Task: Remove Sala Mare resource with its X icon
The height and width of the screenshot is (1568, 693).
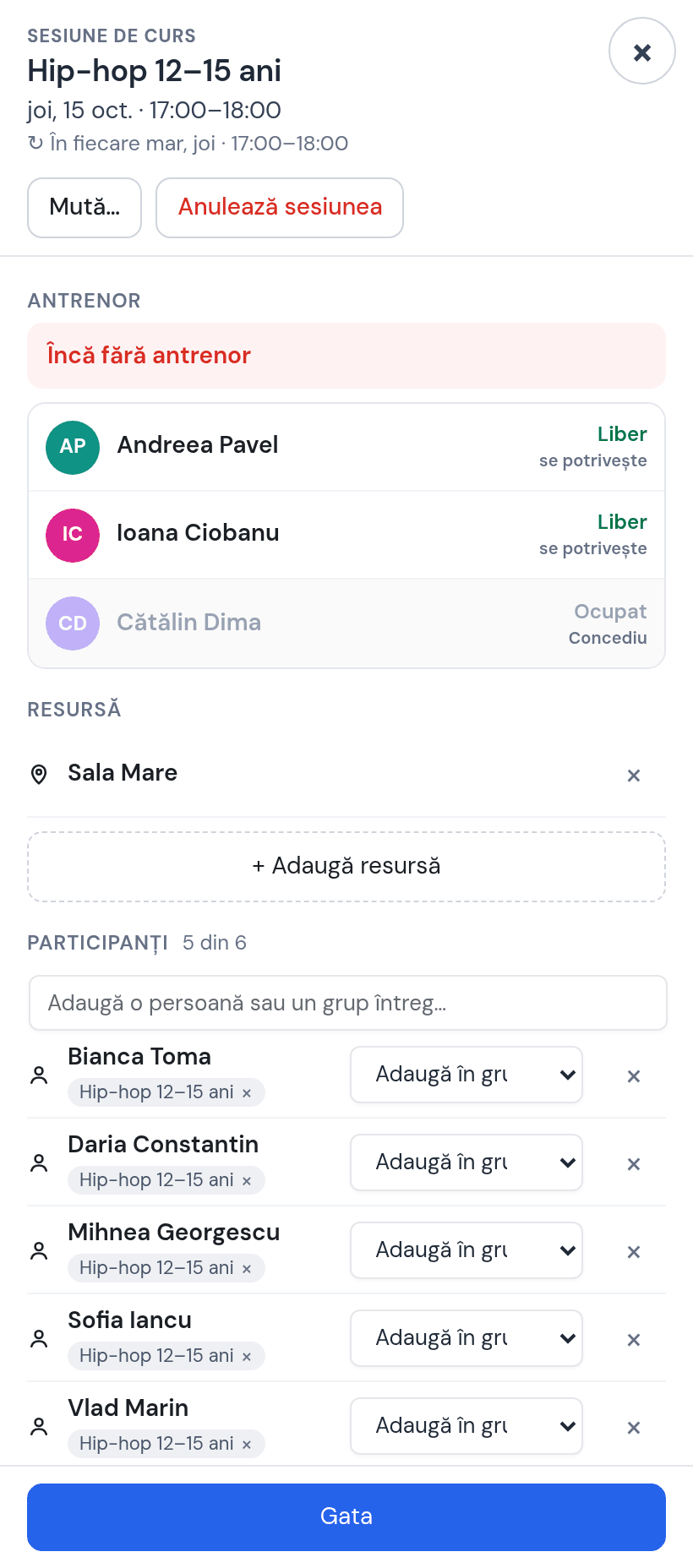Action: click(x=634, y=775)
